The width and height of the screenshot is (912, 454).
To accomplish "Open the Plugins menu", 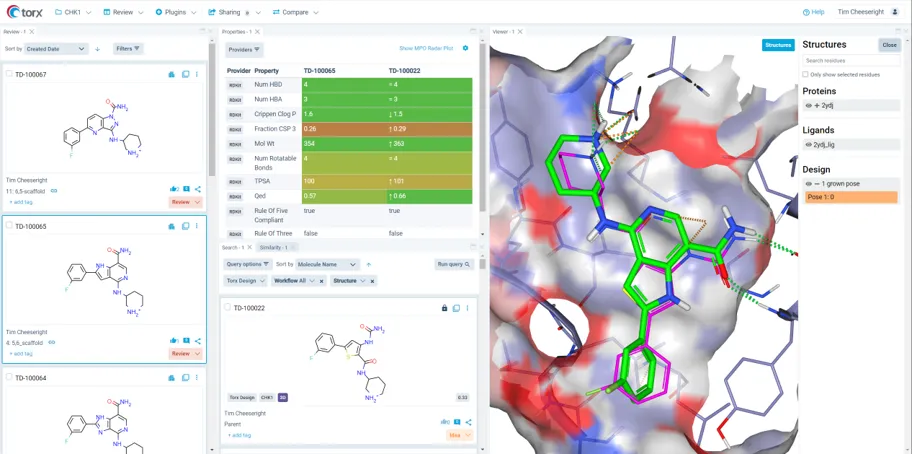I will tap(176, 12).
